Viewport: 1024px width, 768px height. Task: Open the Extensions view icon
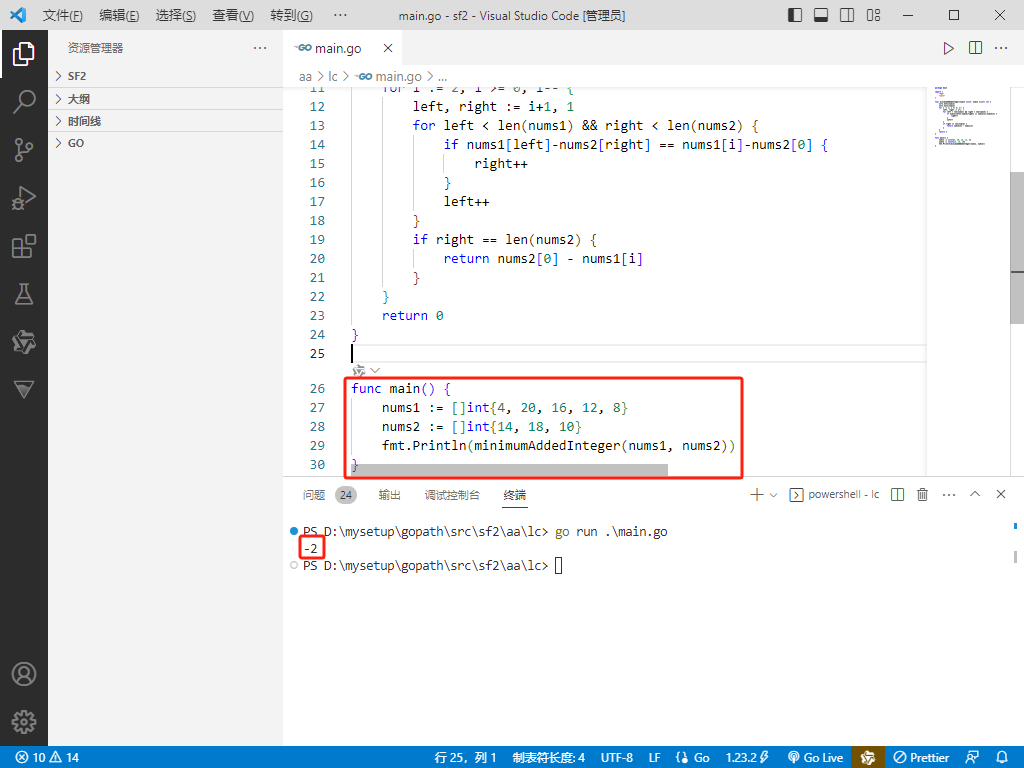pyautogui.click(x=24, y=246)
